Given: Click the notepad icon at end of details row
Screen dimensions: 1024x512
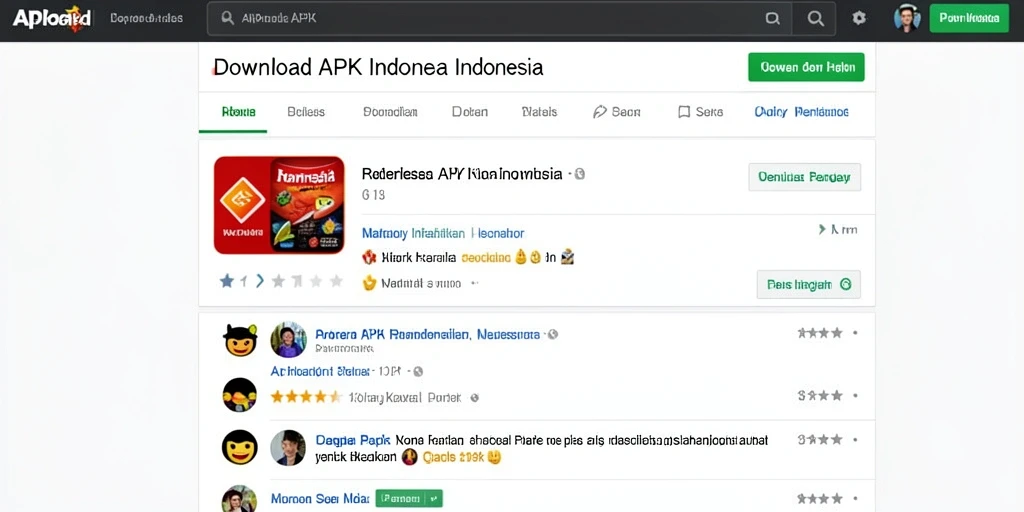Looking at the screenshot, I should click(567, 257).
